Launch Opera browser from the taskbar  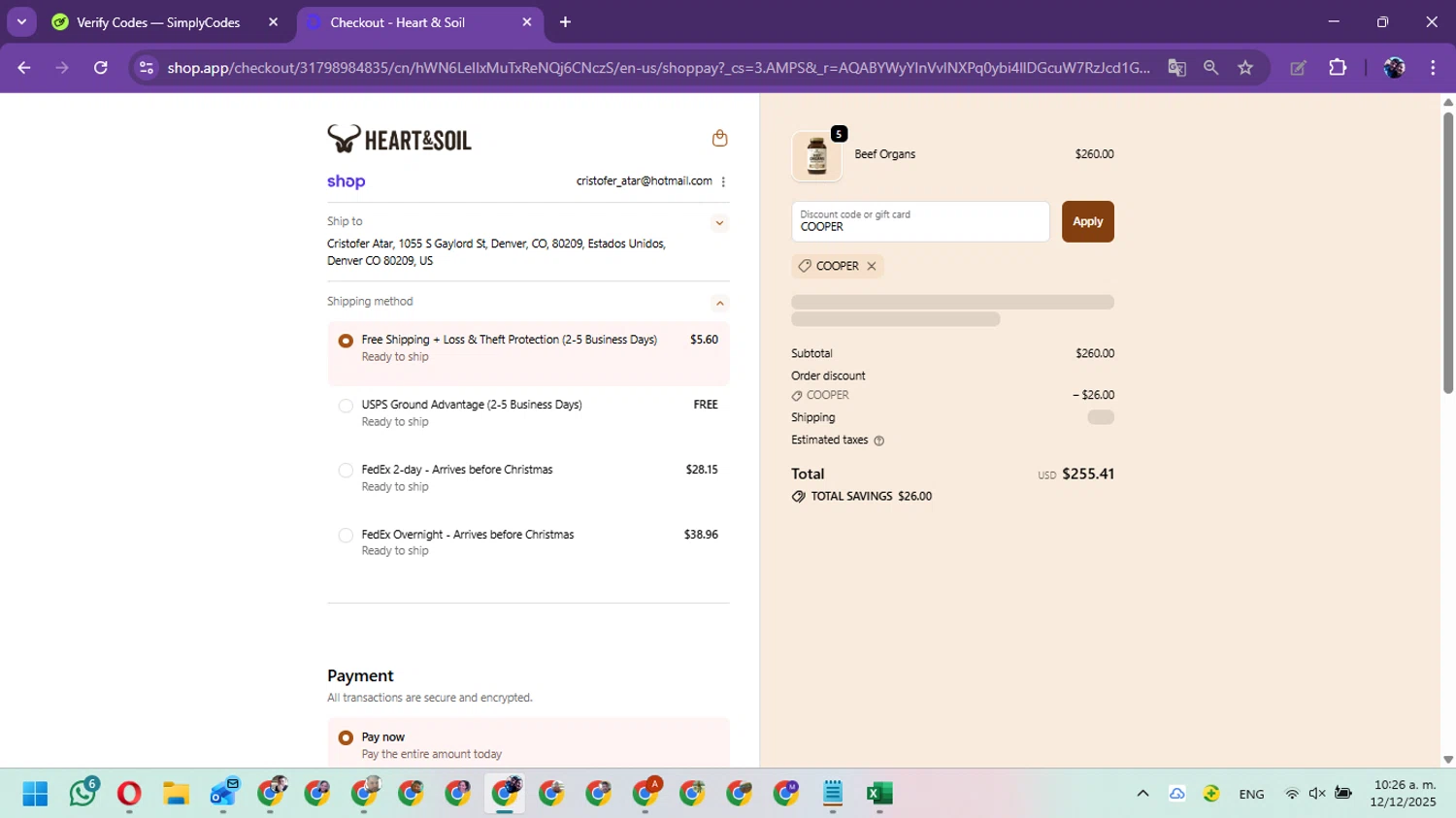129,794
